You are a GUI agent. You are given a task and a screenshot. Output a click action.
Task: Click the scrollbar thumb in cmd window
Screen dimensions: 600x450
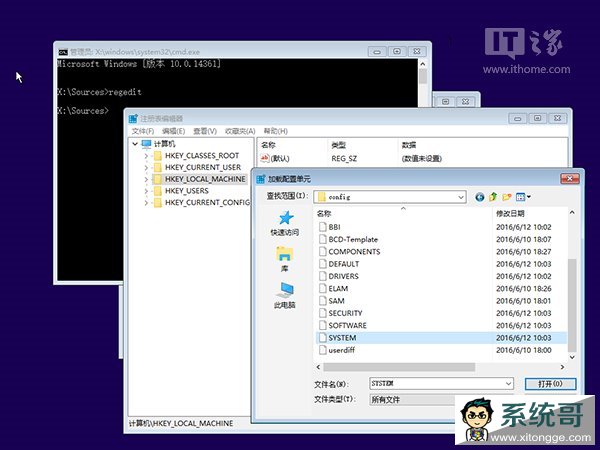(423, 76)
